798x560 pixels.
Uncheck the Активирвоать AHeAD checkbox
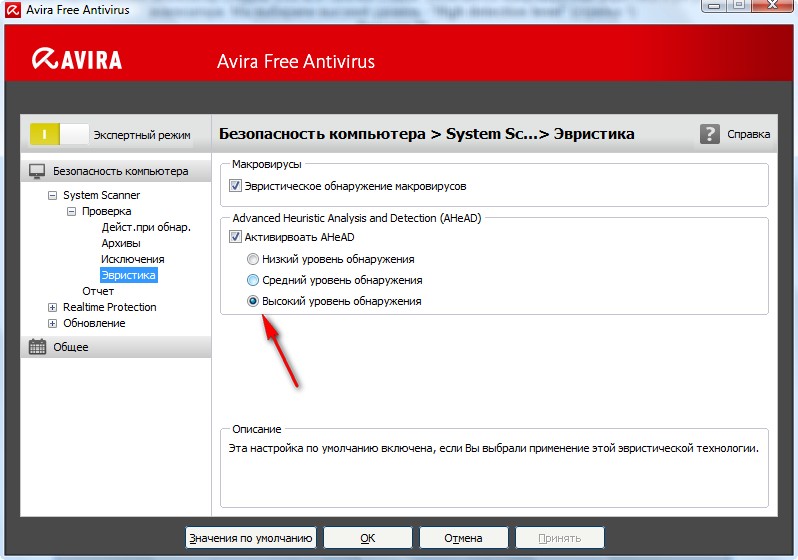(235, 237)
